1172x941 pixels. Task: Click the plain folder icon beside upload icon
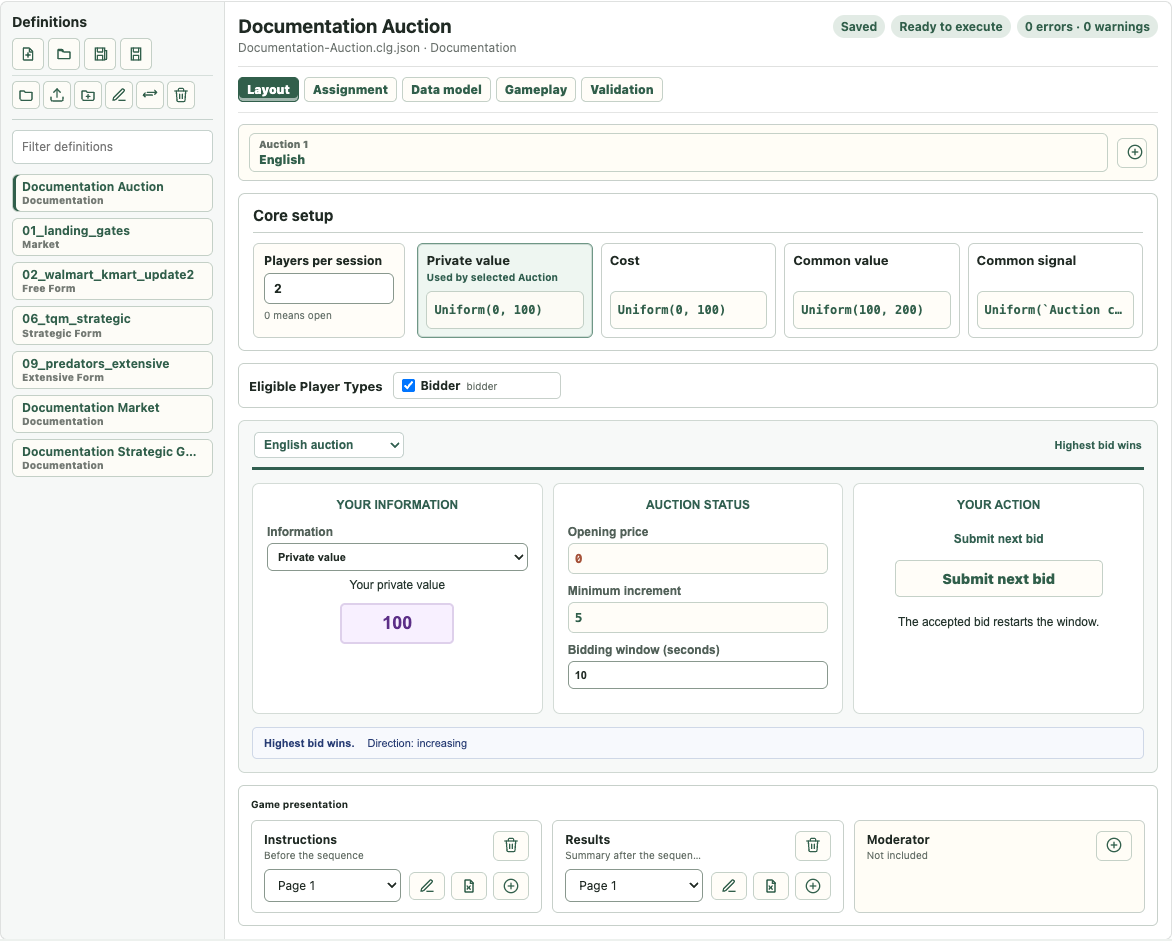(x=26, y=95)
